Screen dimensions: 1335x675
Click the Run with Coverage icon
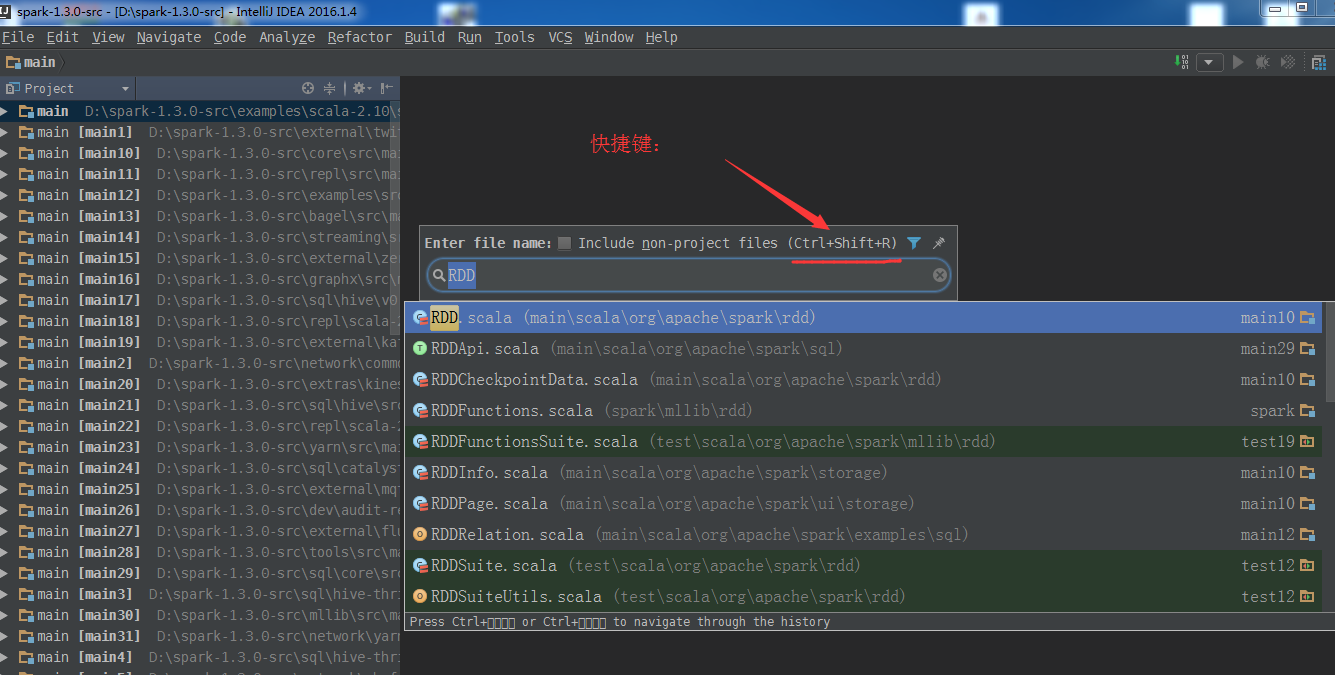(1288, 62)
